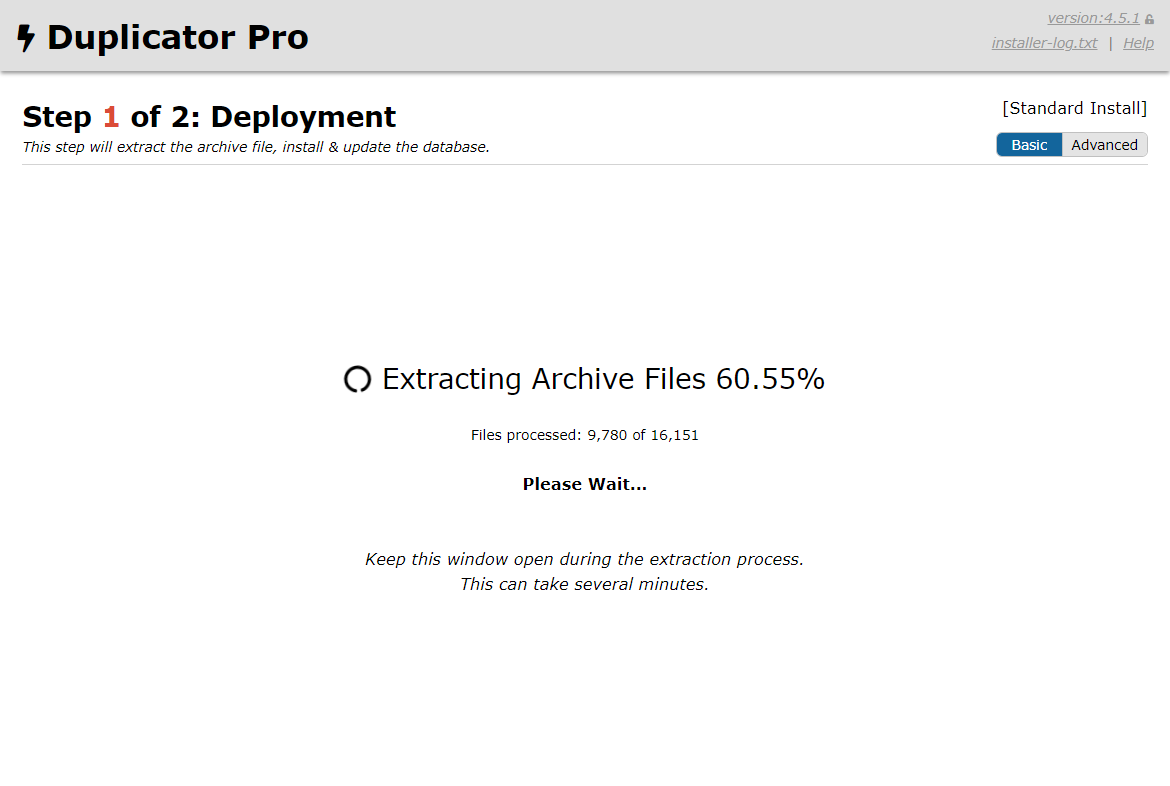Click the lock icon beside the version

1149,19
